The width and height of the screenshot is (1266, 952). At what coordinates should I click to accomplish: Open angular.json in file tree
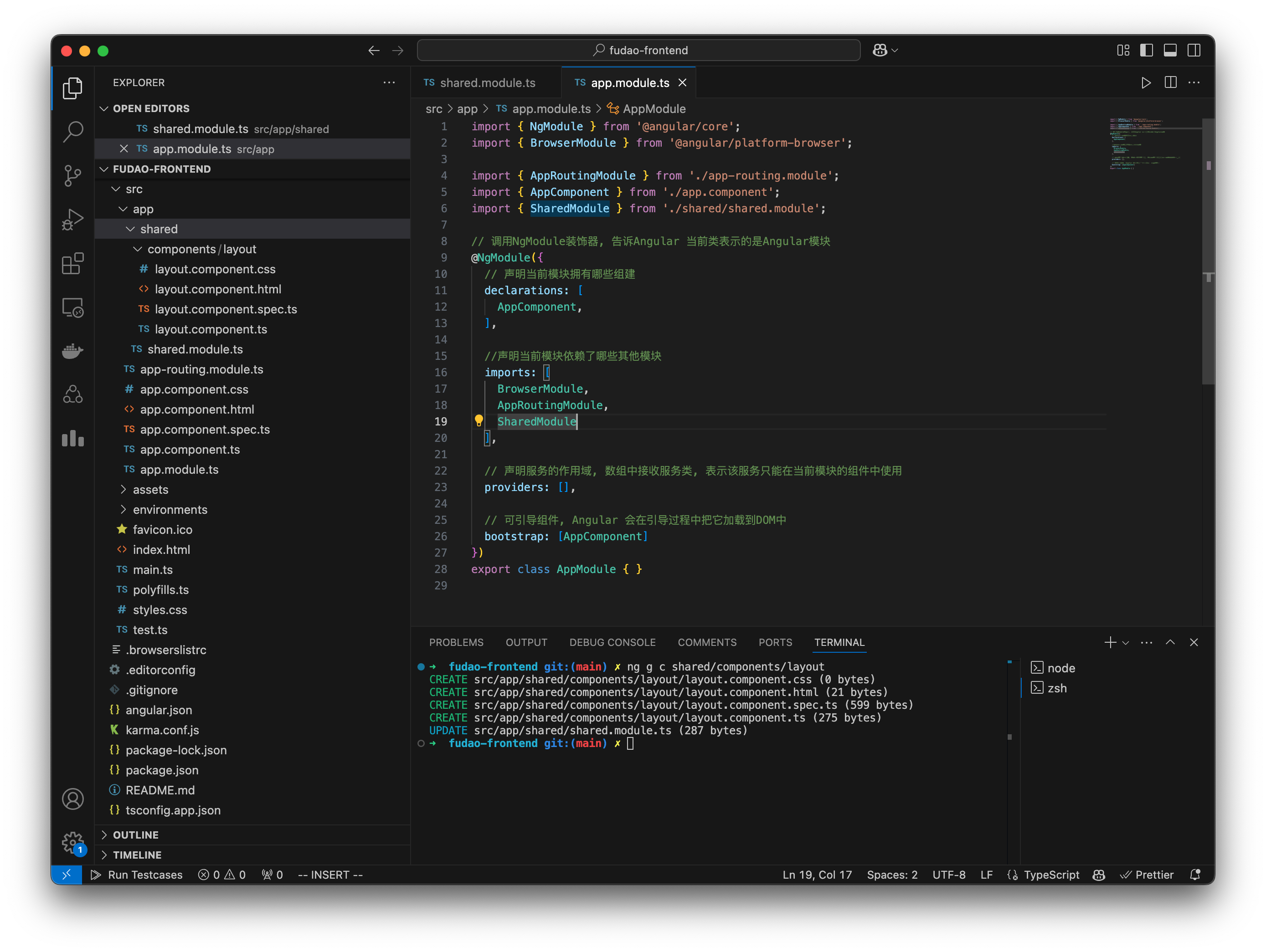pos(252,710)
